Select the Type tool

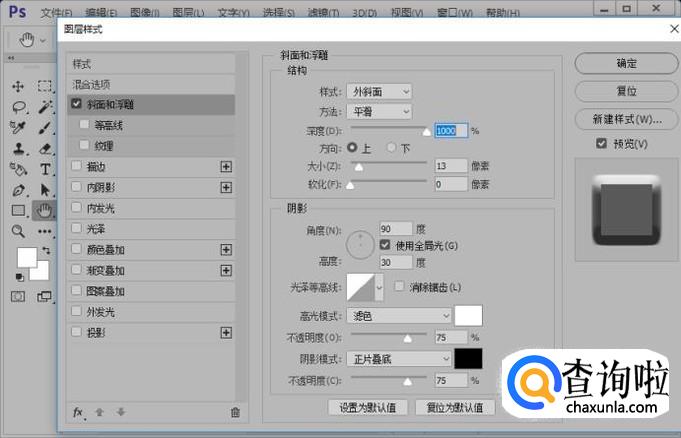(45, 169)
